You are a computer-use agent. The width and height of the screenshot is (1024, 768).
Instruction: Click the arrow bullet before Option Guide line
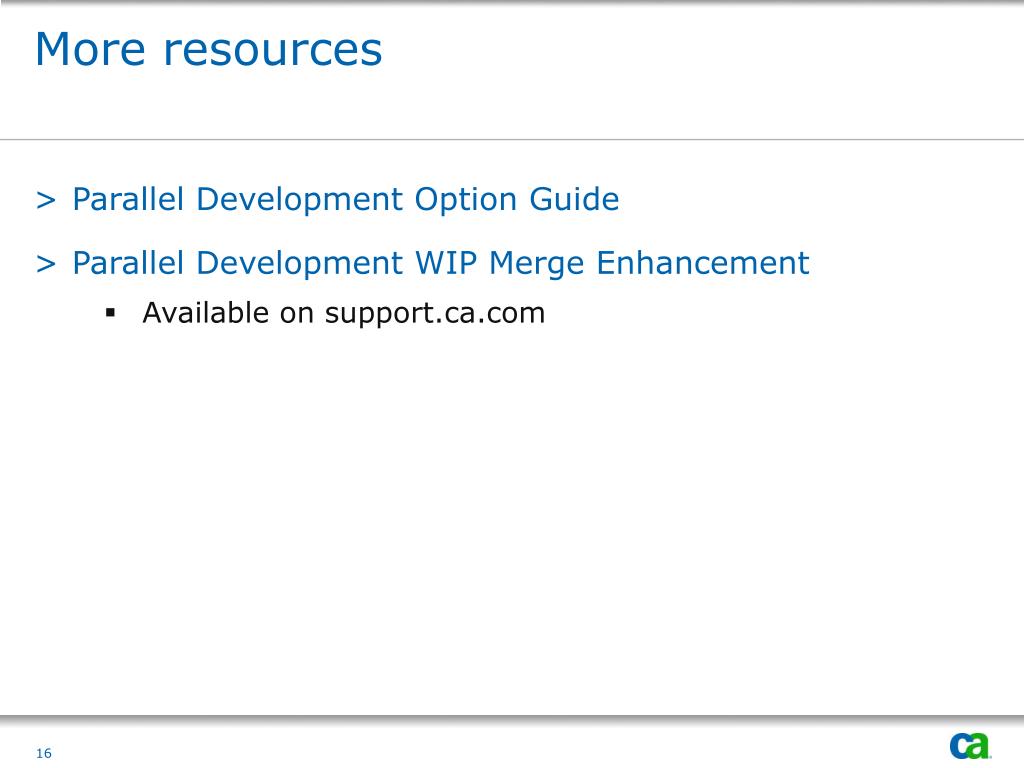tap(46, 200)
